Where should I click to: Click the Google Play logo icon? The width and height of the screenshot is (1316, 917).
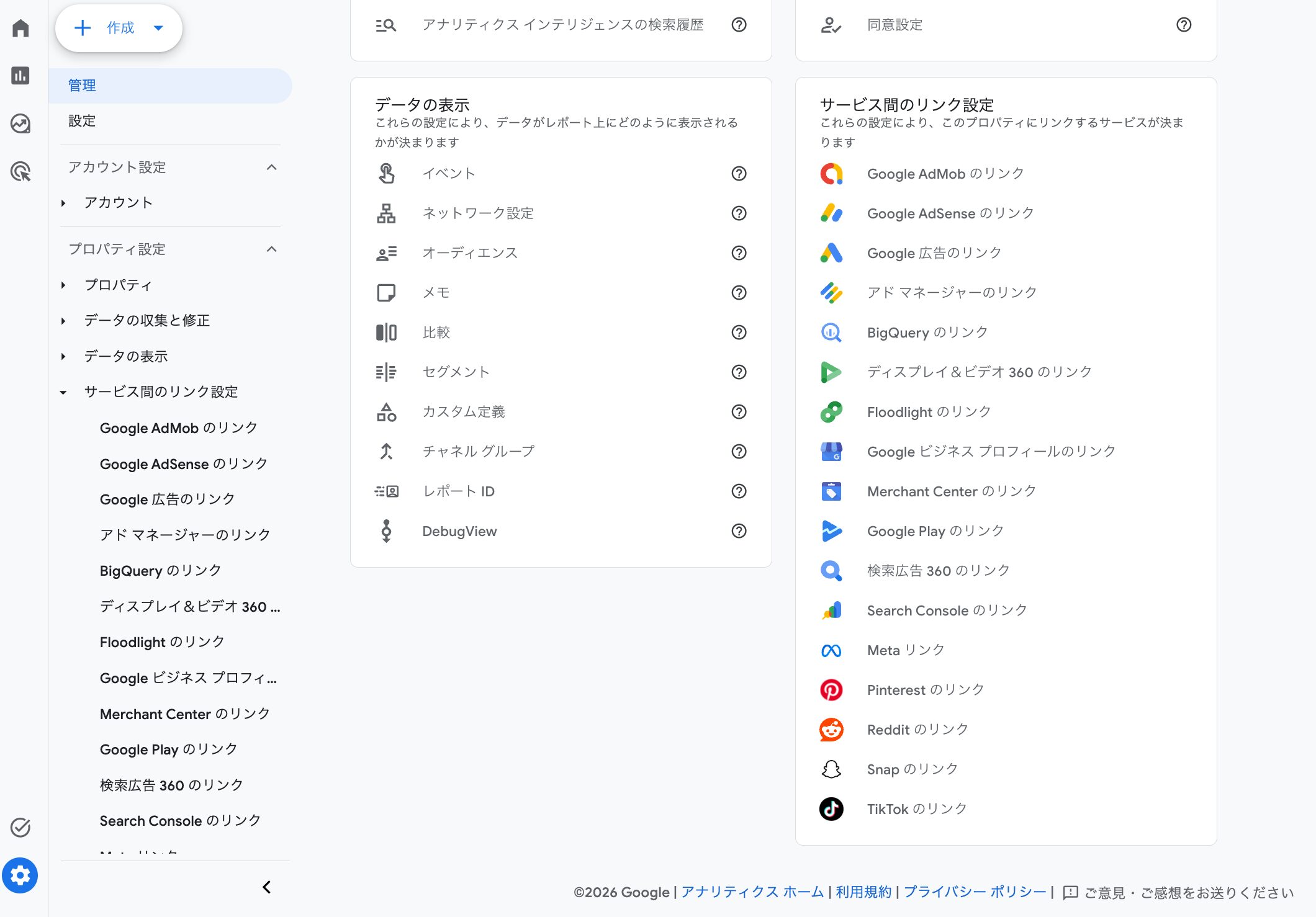(x=831, y=531)
